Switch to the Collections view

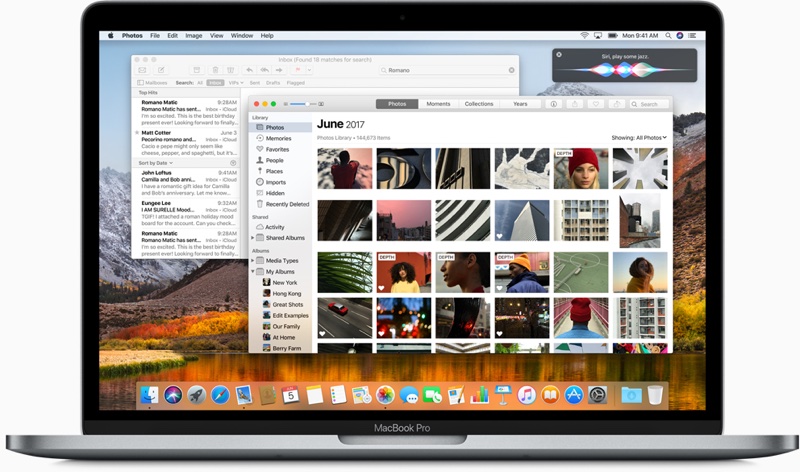(479, 104)
